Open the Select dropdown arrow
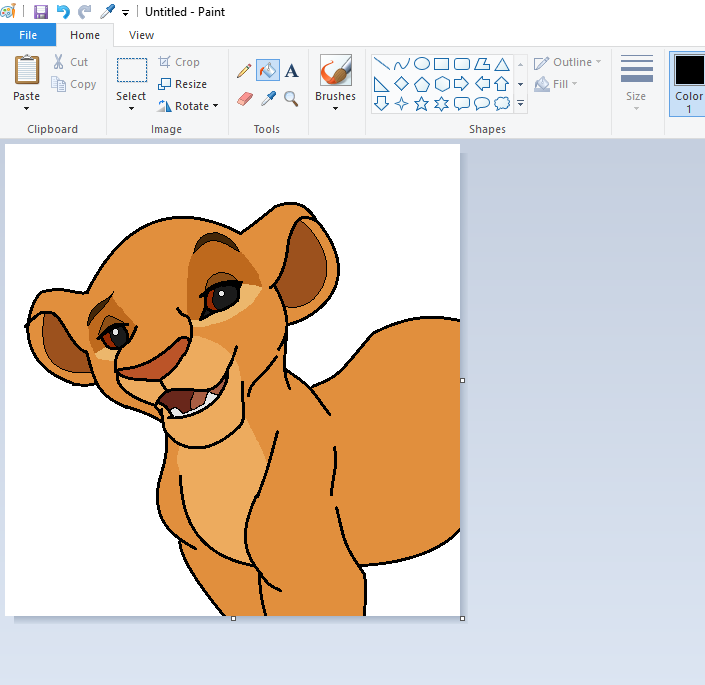The height and width of the screenshot is (685, 705). point(131,108)
